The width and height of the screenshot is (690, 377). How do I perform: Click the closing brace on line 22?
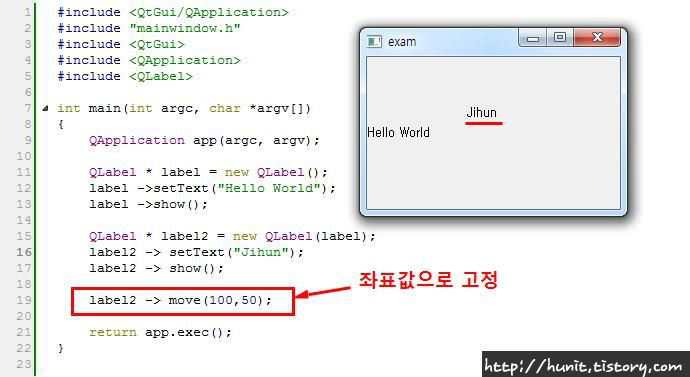pos(61,348)
